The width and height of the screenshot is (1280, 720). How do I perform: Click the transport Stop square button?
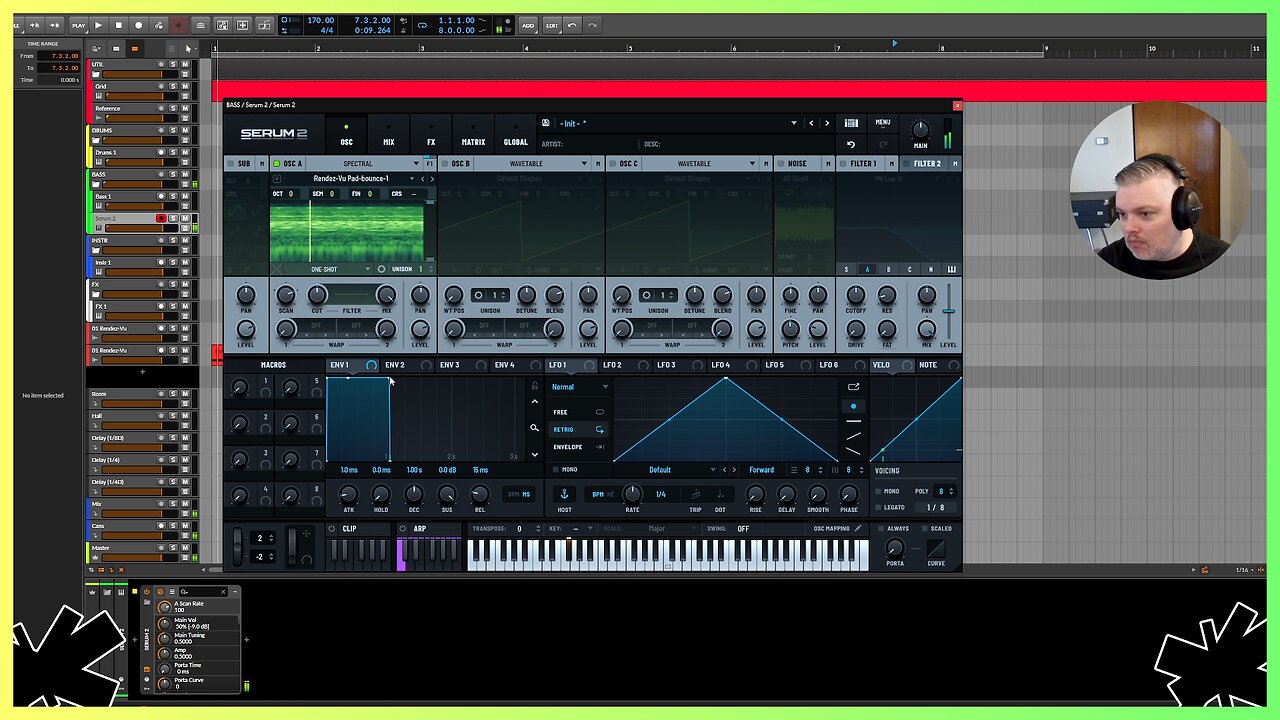coord(118,25)
